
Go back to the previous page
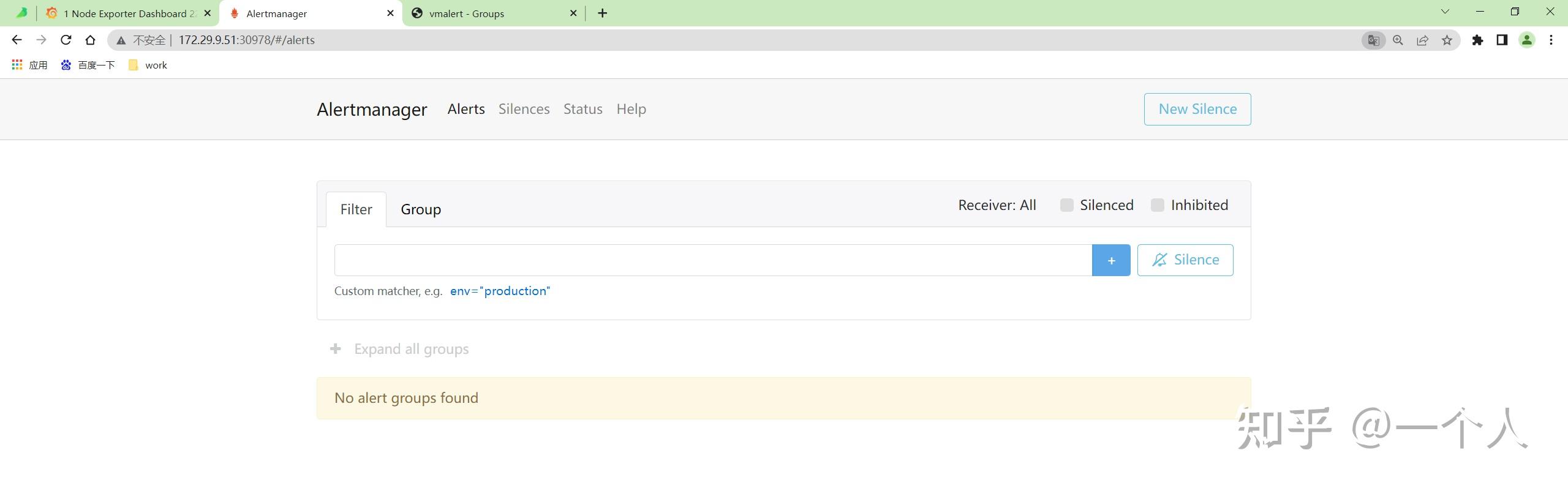tap(17, 40)
